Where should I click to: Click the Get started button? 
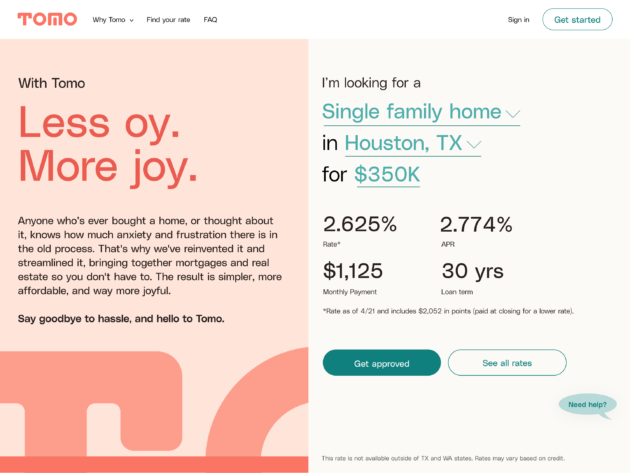[x=577, y=20]
